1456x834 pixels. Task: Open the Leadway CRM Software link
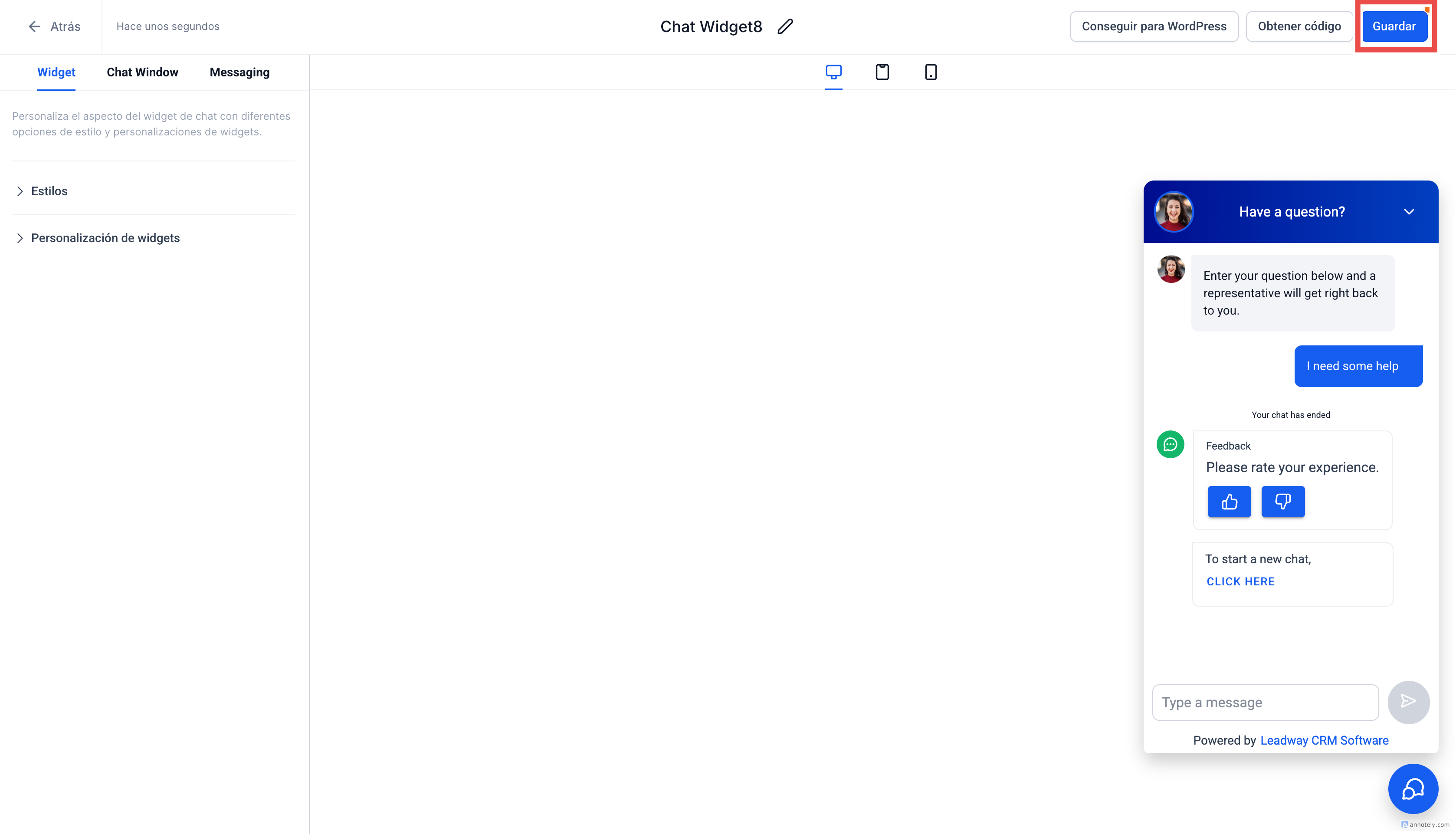[1324, 740]
